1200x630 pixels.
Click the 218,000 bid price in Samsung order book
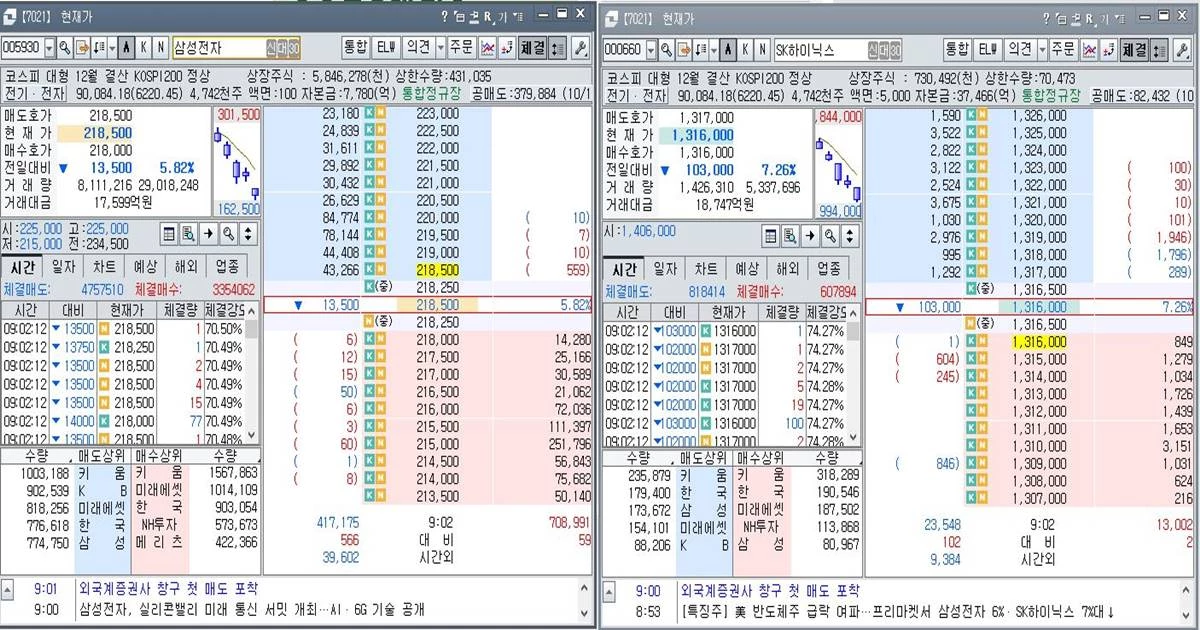[437, 340]
